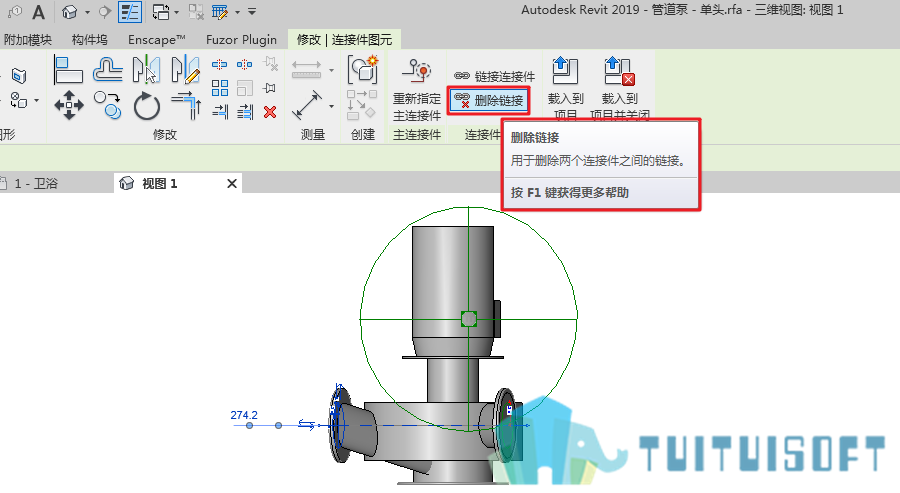Click 删除链接 button
Screen dimensions: 900x493
tap(488, 100)
